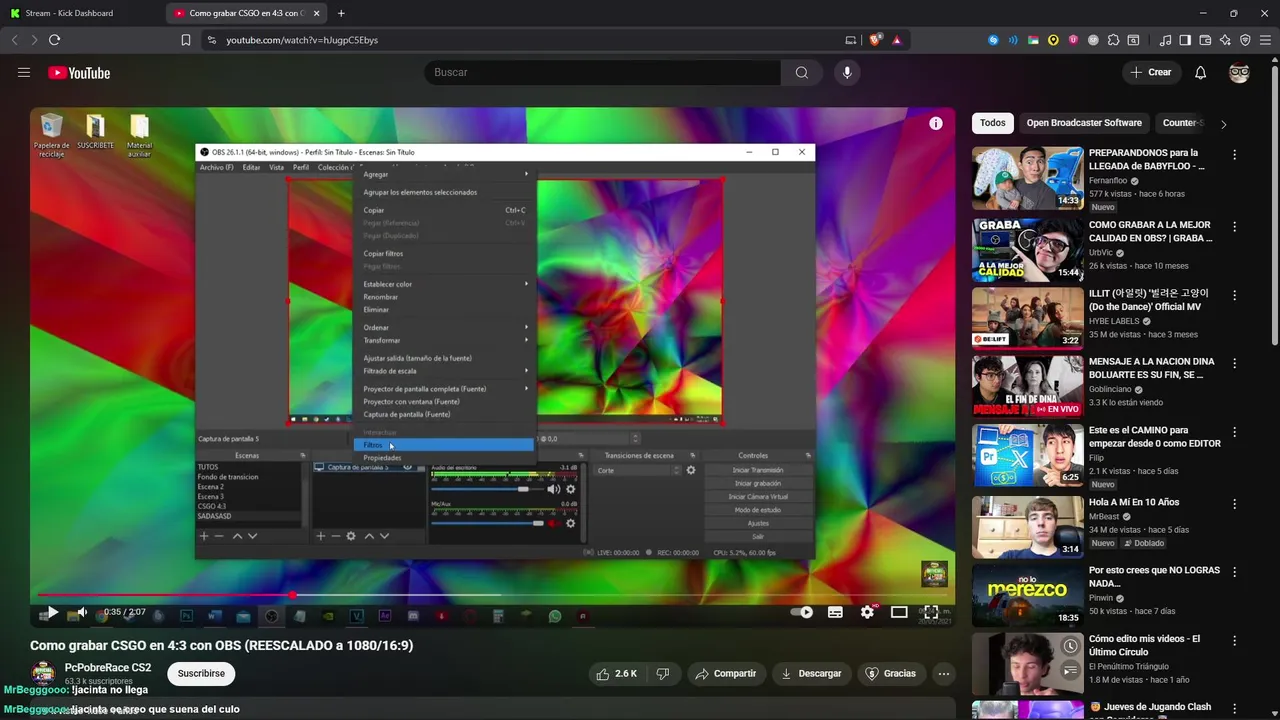The height and width of the screenshot is (720, 1280).
Task: Toggle autoplay switch in player
Action: click(x=802, y=612)
